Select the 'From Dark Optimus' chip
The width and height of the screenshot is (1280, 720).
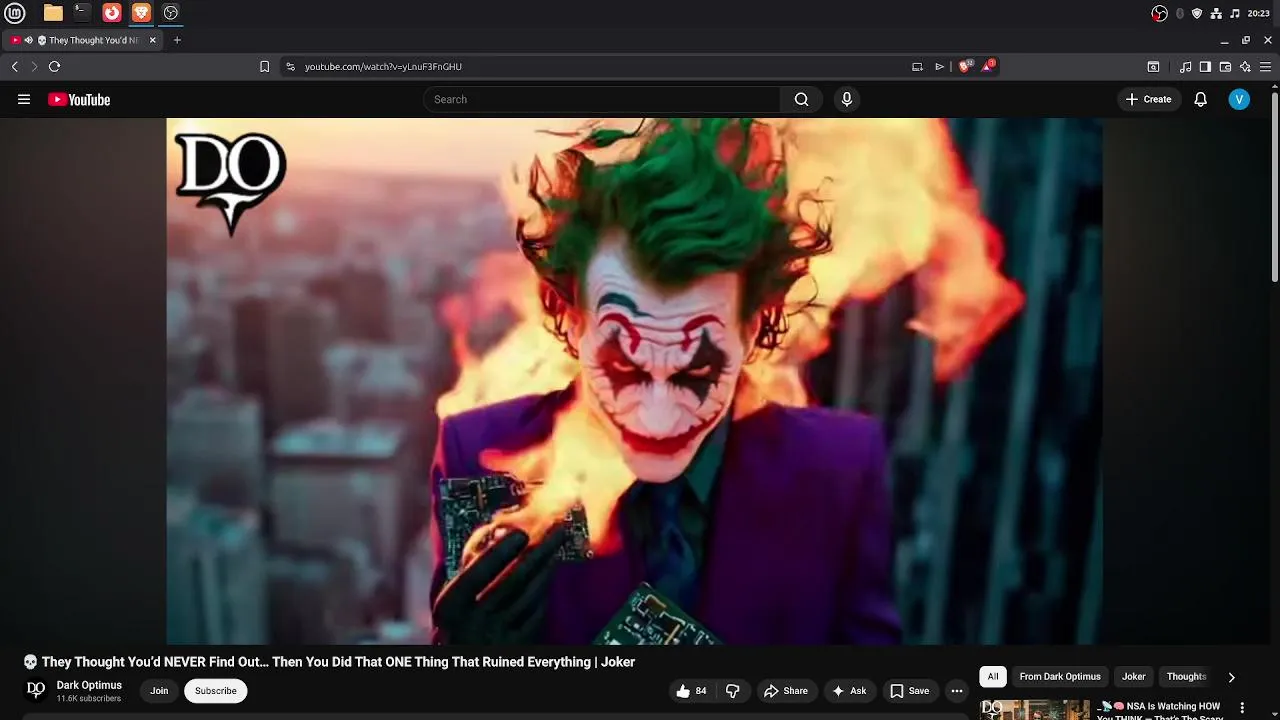pyautogui.click(x=1060, y=677)
